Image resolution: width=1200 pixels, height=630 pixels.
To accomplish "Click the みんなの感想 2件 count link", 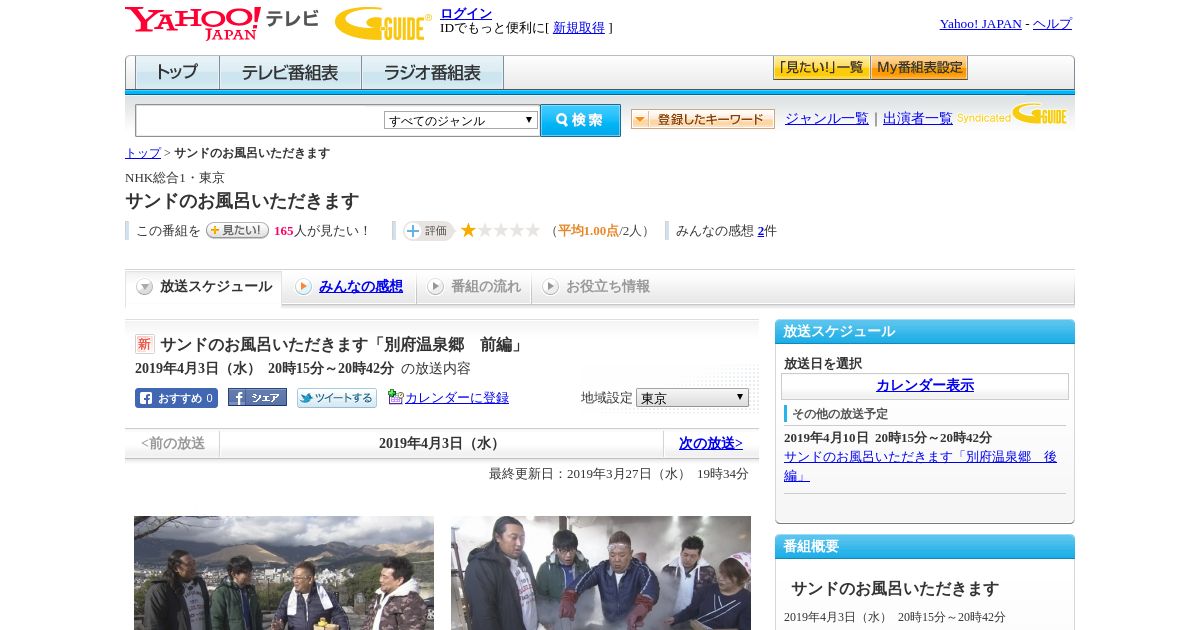I will [x=761, y=231].
